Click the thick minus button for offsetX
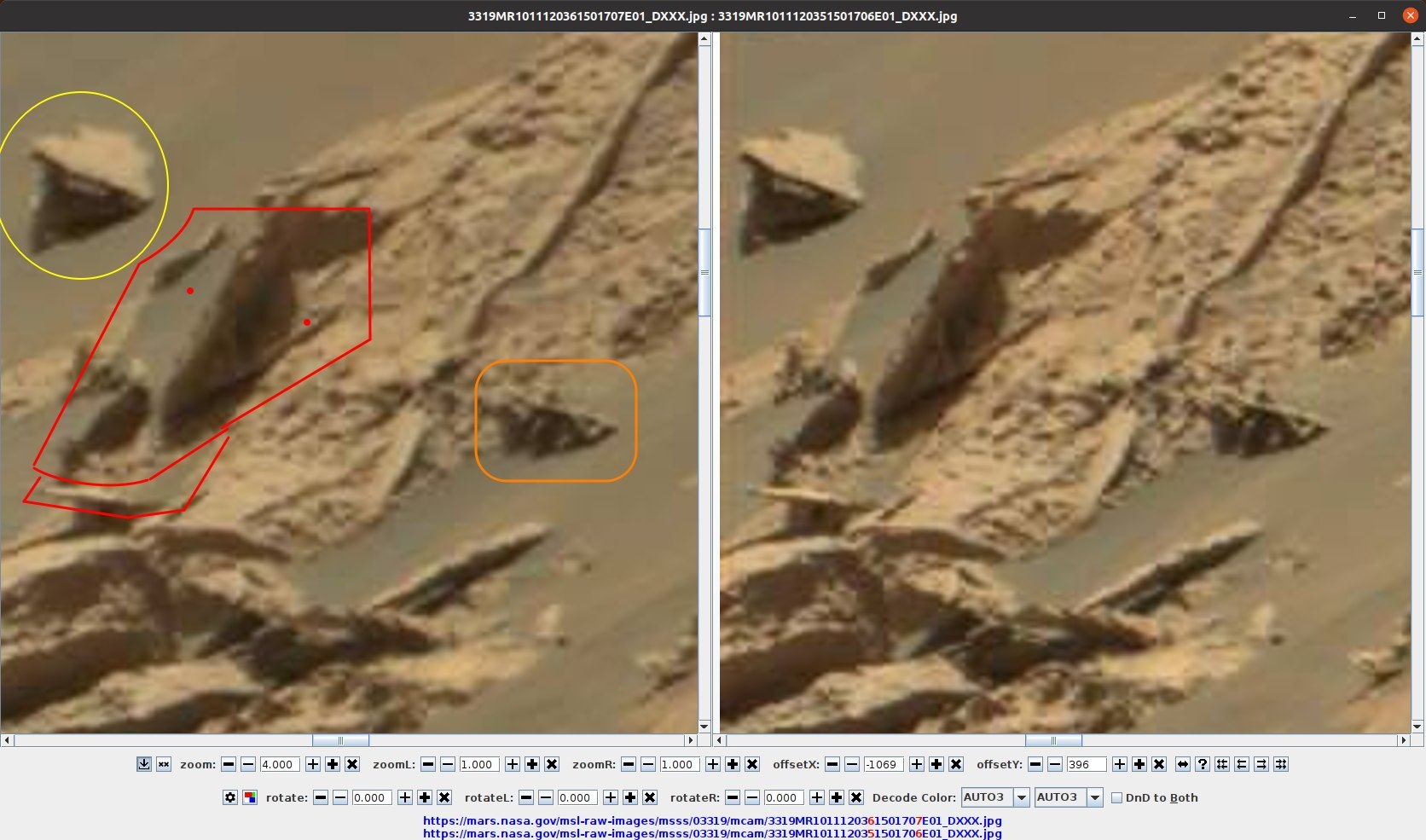Image resolution: width=1426 pixels, height=840 pixels. tap(832, 764)
